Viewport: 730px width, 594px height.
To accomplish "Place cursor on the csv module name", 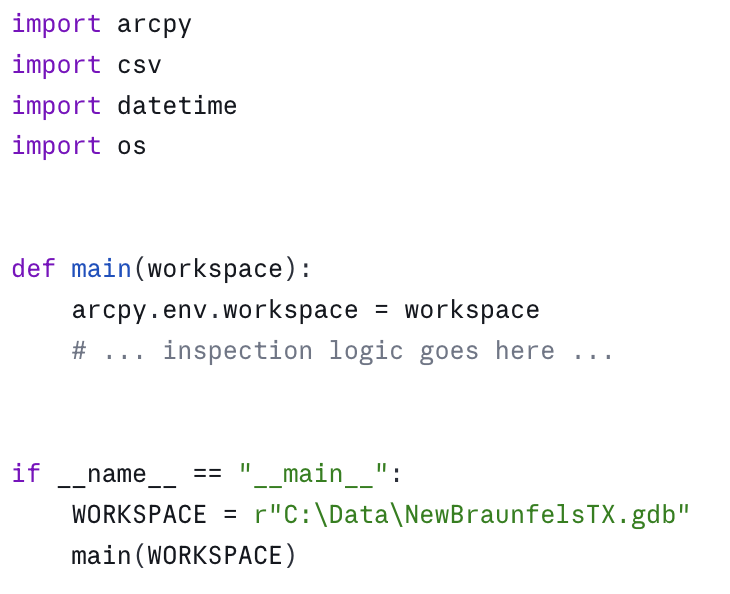I will pos(139,65).
